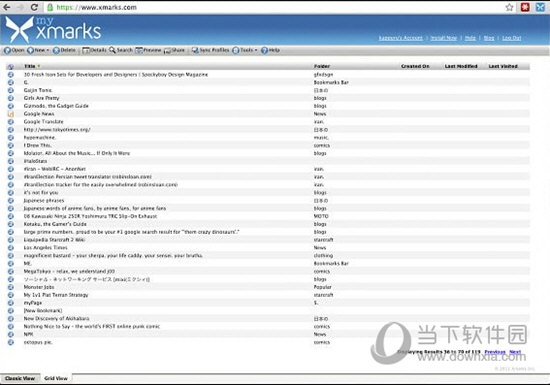
Task: Click the Xmarks extension icon in the browser
Action: [x=540, y=7]
